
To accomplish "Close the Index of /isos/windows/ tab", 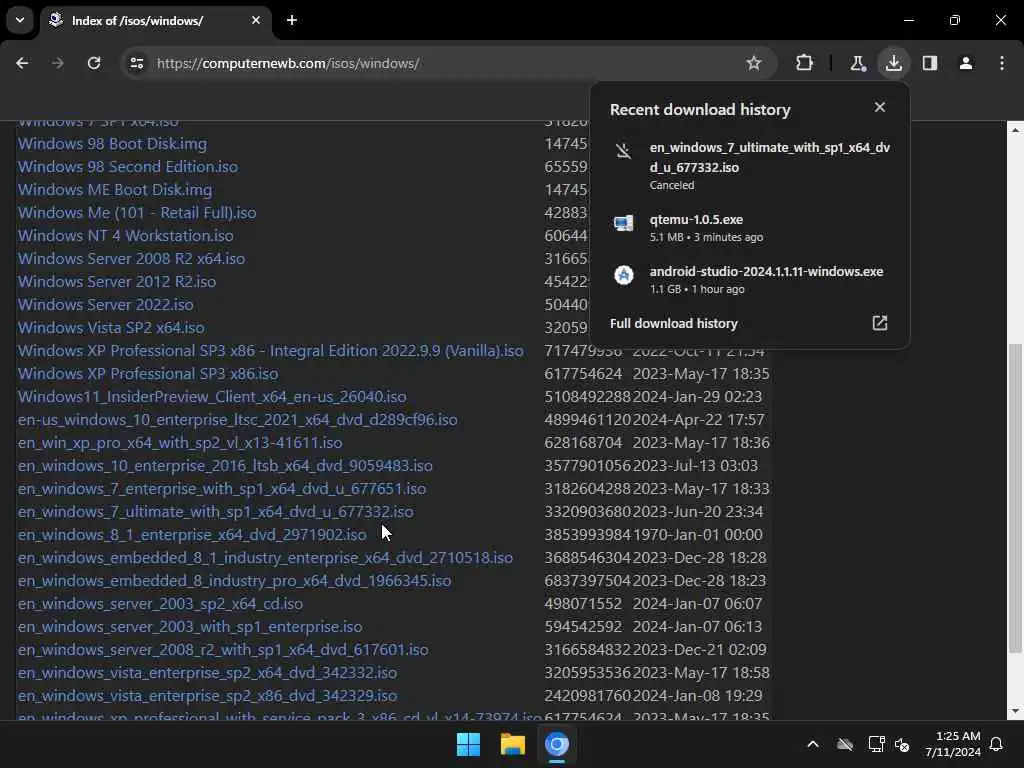I will (256, 20).
